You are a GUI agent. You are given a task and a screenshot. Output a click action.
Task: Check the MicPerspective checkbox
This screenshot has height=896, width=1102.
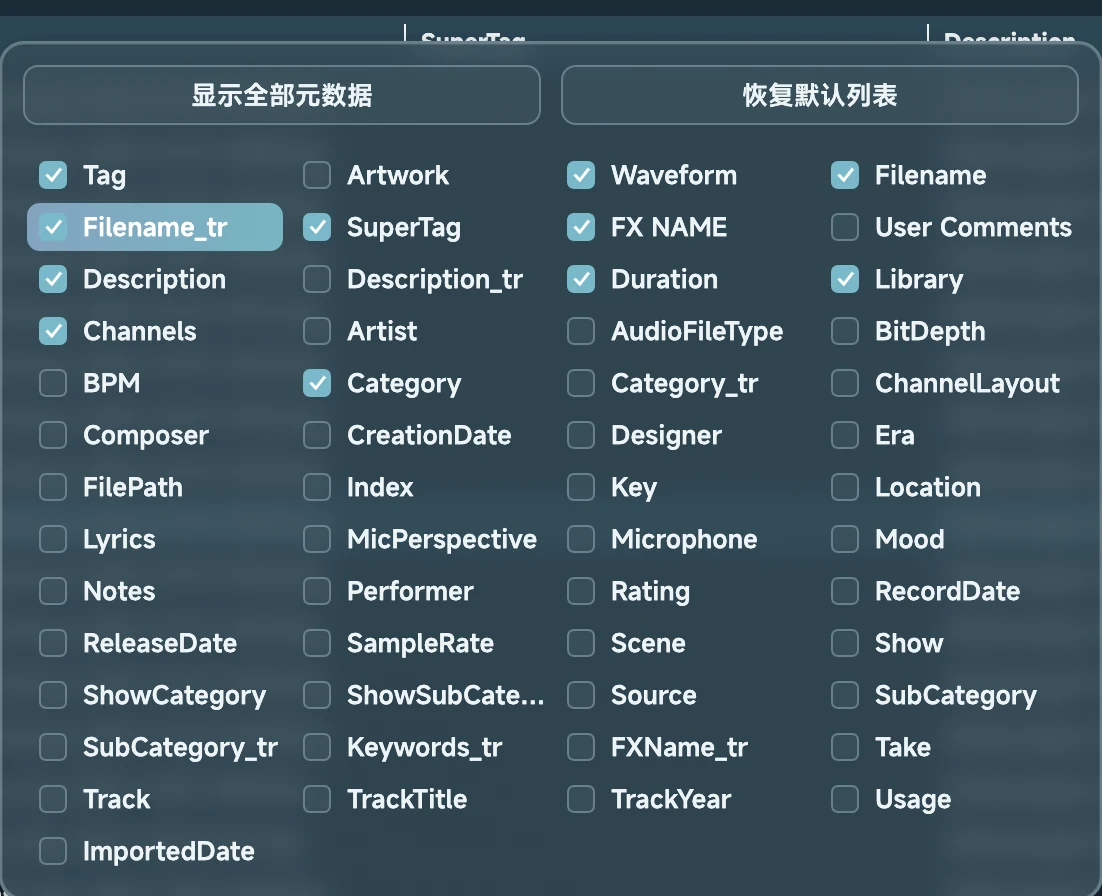[x=317, y=539]
